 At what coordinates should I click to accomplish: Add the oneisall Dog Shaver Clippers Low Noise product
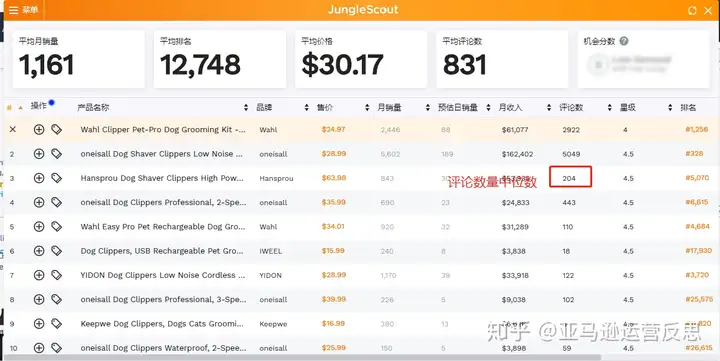[39, 154]
